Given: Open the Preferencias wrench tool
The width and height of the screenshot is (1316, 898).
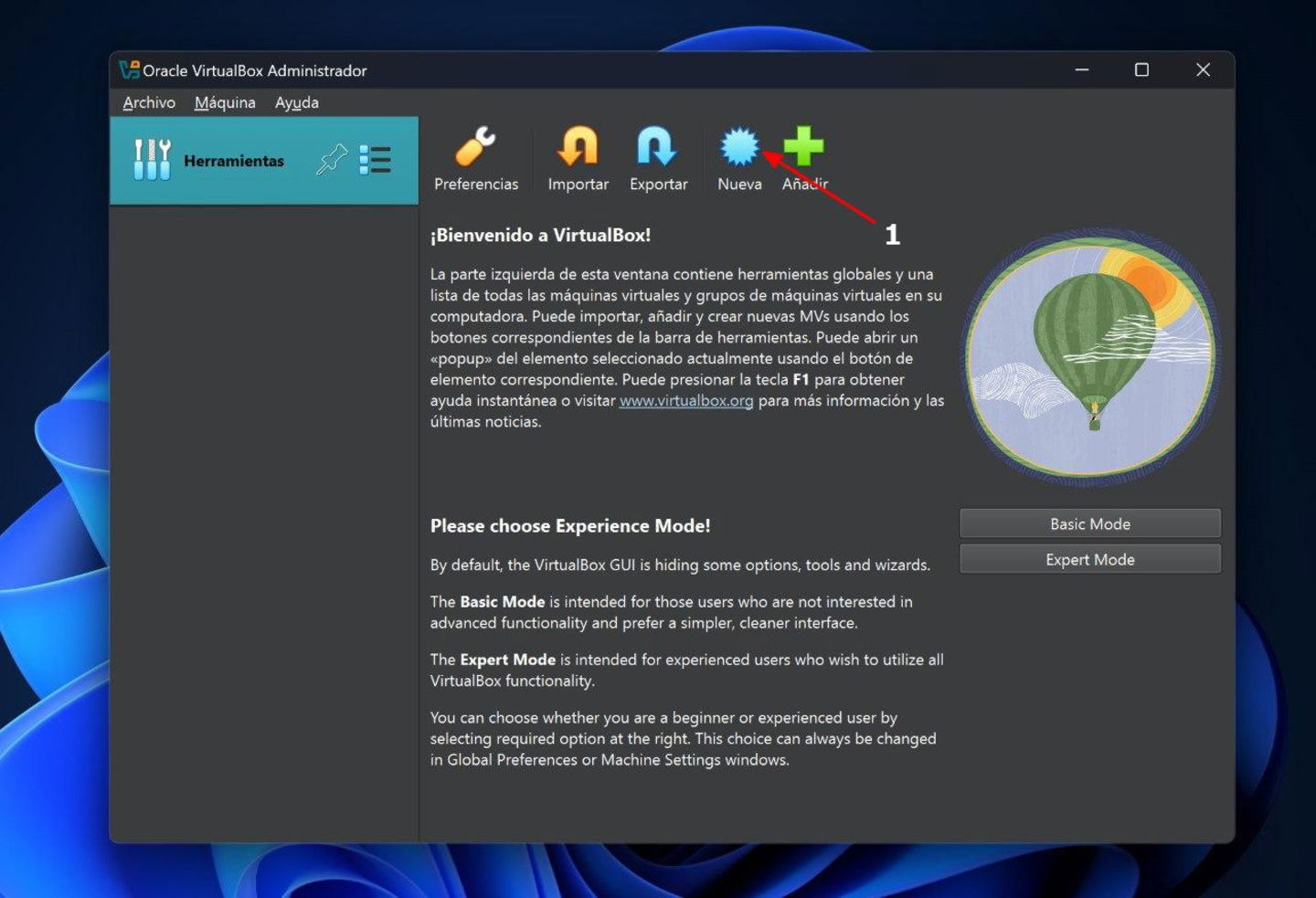Looking at the screenshot, I should (x=475, y=160).
